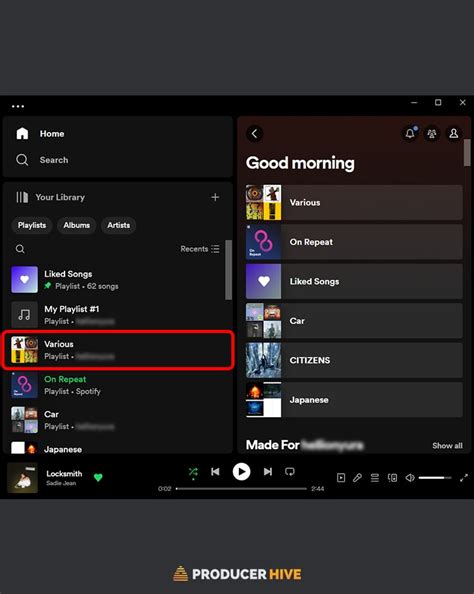The width and height of the screenshot is (474, 594).
Task: Select Various playlist in library
Action: (117, 350)
